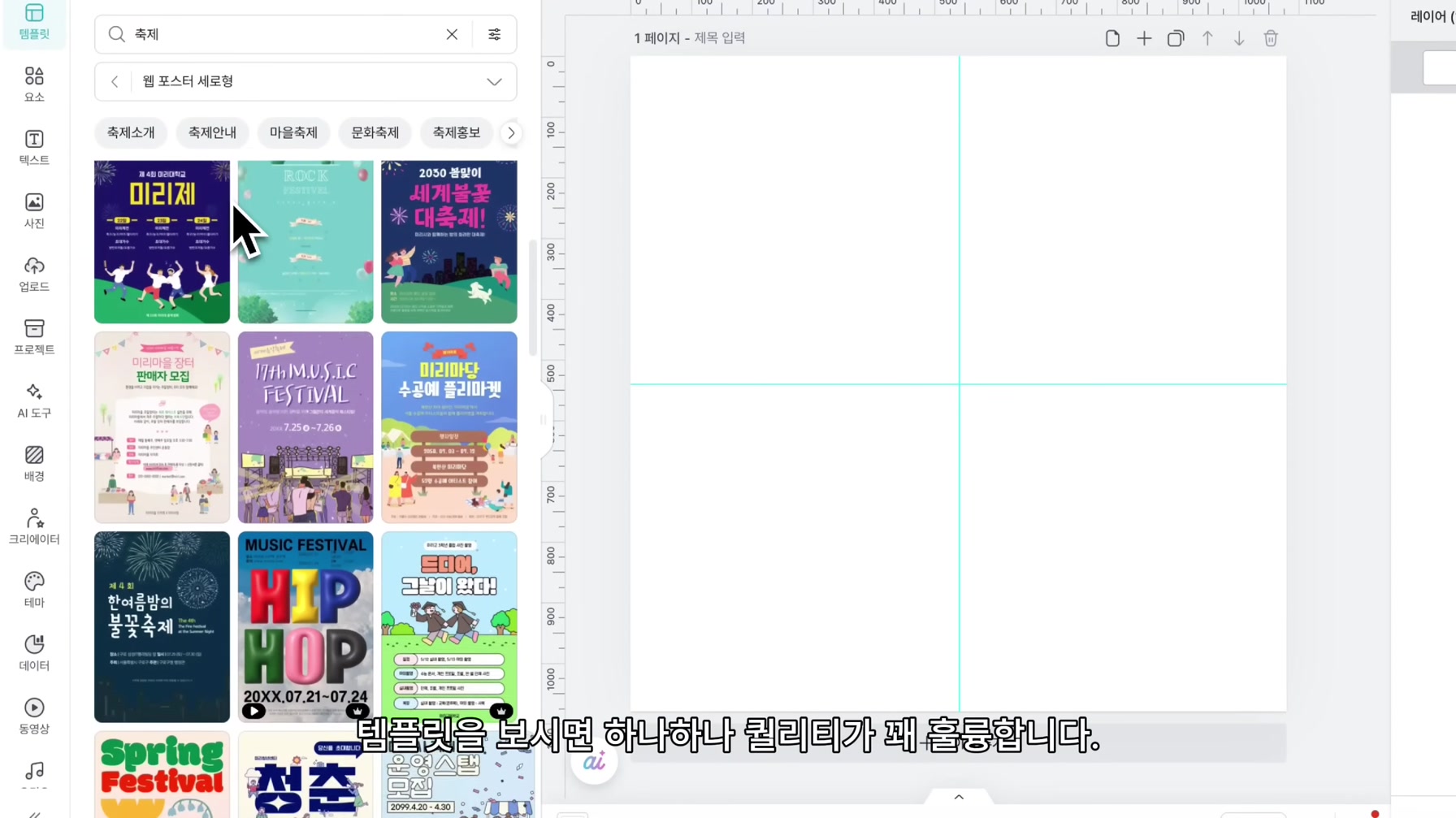Choose the 한여름밤의 불꽃축제 template

click(162, 626)
